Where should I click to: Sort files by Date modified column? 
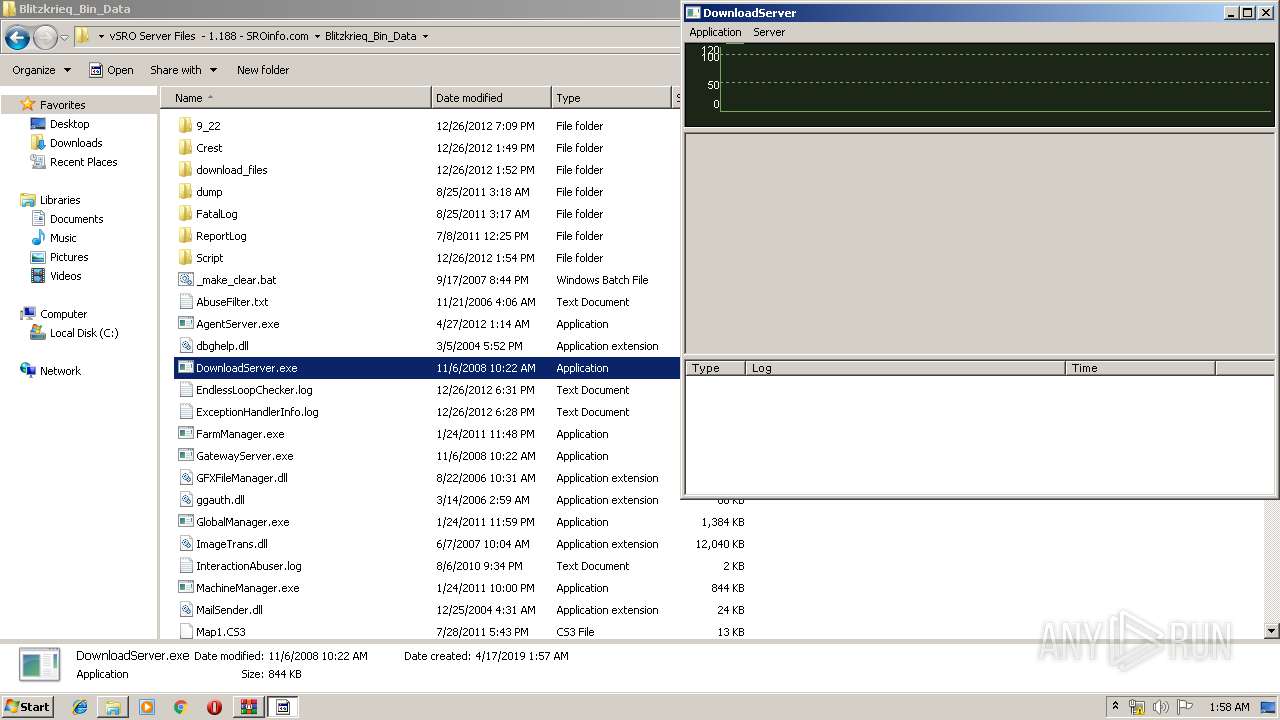tap(491, 98)
